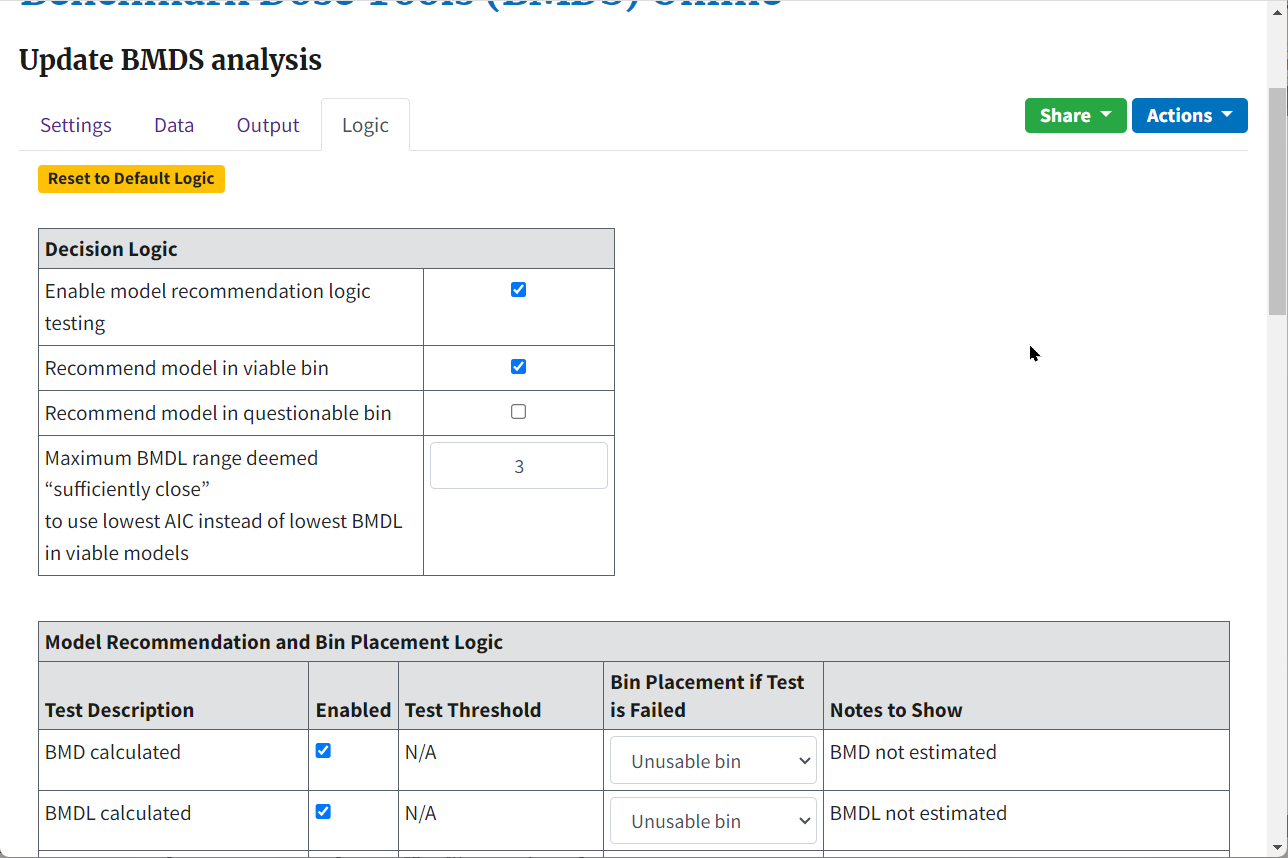
Task: Open the Data tab
Action: pyautogui.click(x=174, y=125)
